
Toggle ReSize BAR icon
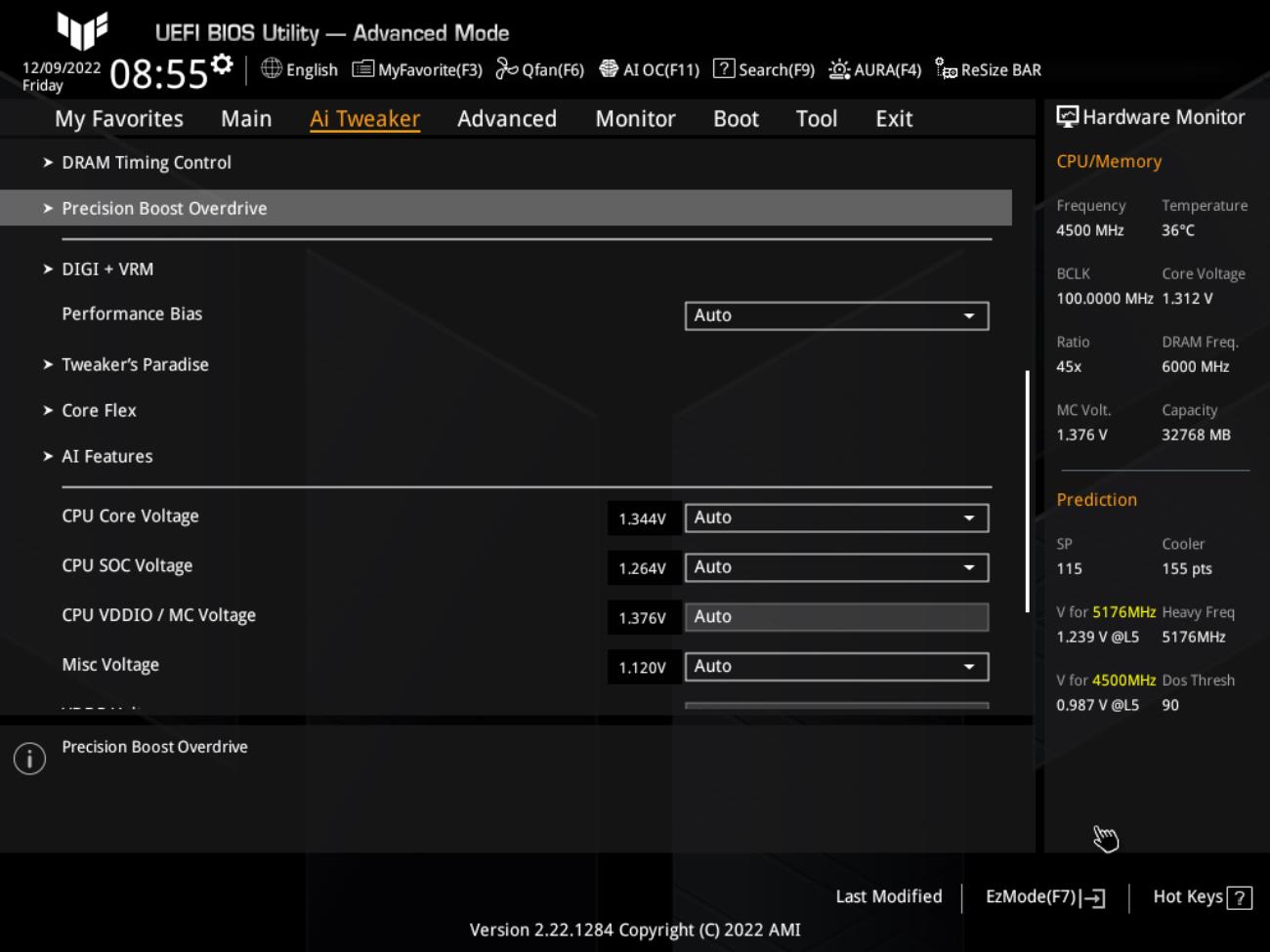point(946,68)
